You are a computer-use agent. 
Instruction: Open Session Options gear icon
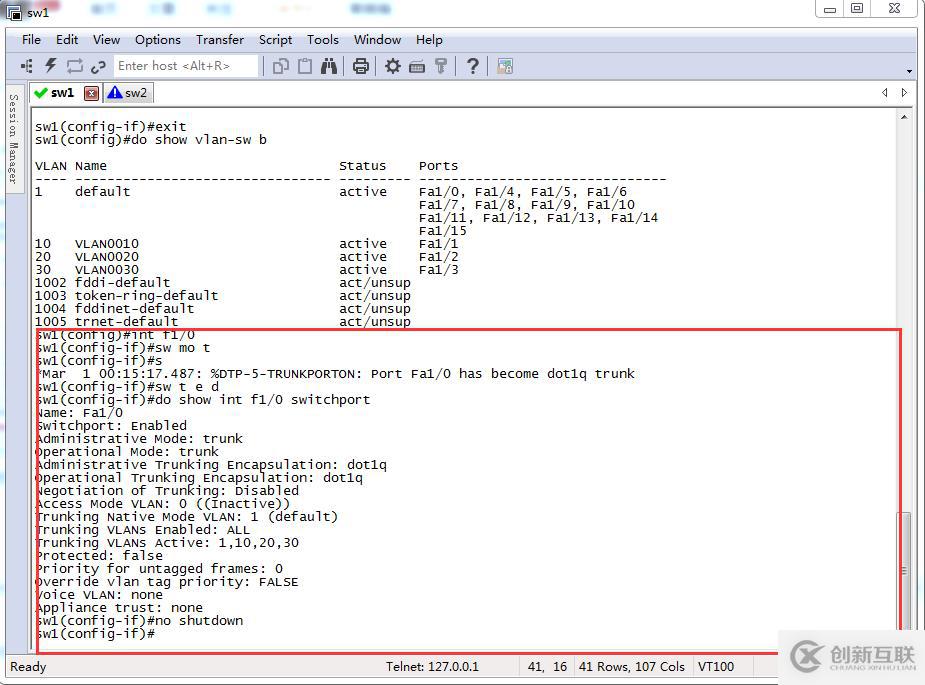392,66
